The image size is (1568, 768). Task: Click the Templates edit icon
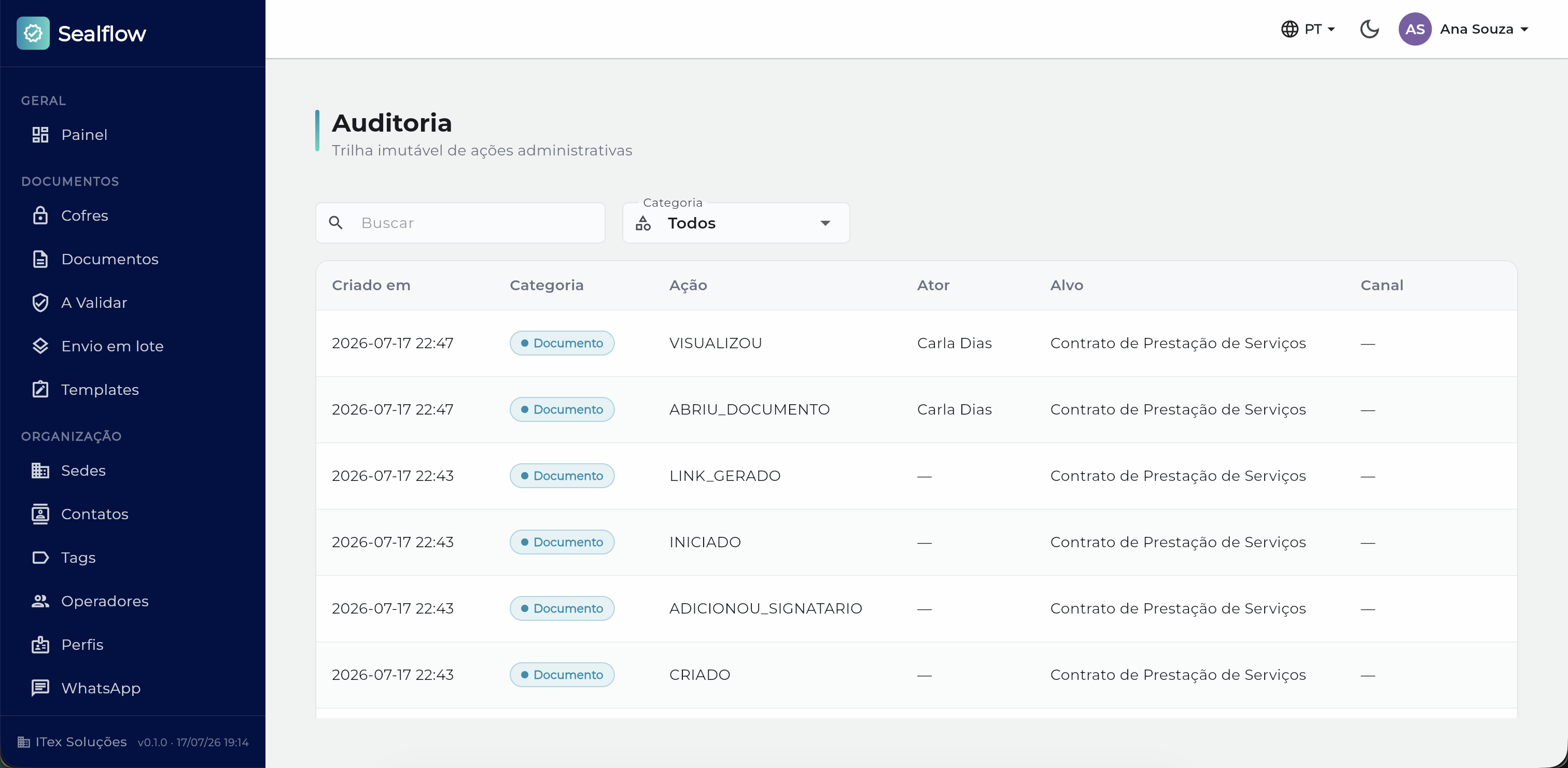(40, 390)
